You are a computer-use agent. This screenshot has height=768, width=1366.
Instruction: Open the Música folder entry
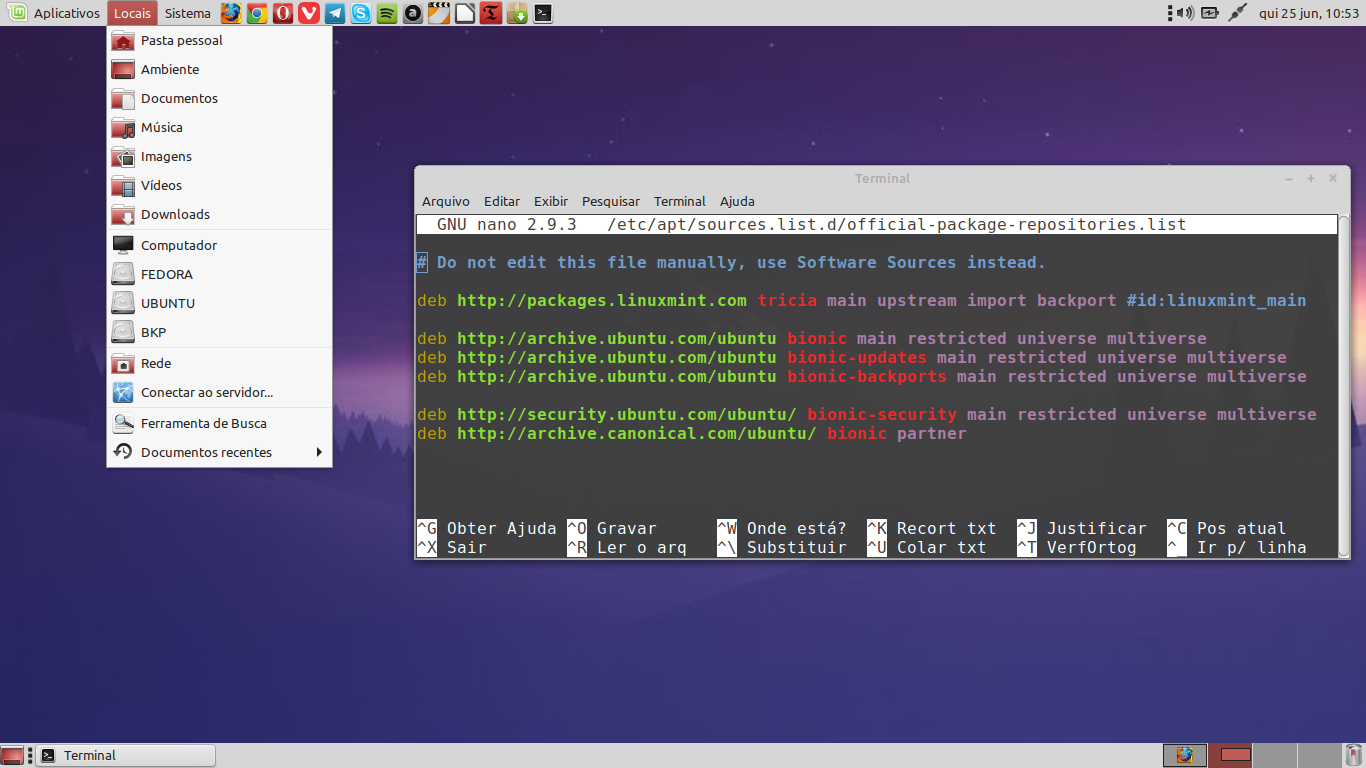220,128
